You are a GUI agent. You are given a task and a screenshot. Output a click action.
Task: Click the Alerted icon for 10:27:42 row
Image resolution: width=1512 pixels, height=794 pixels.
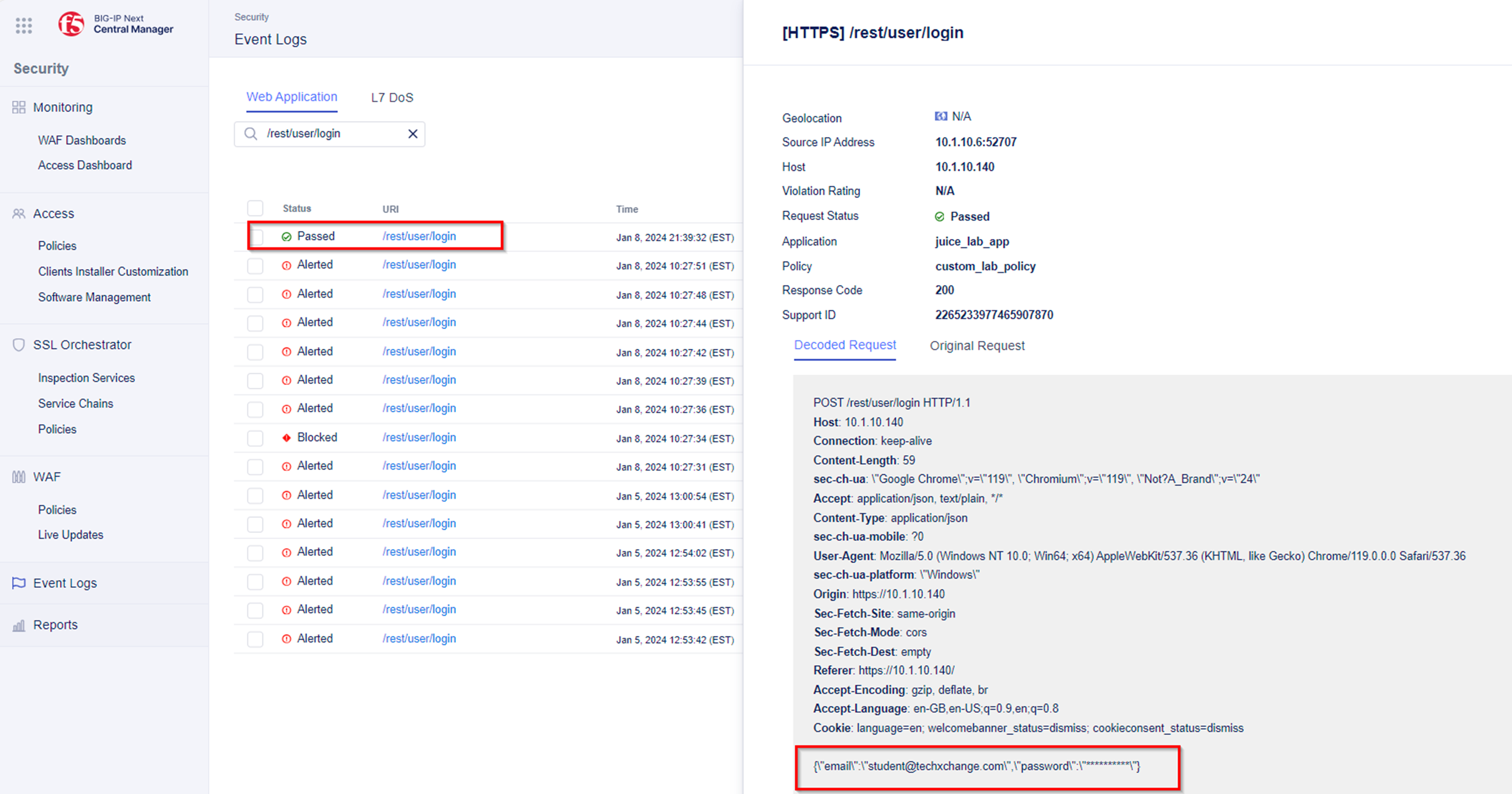(286, 352)
